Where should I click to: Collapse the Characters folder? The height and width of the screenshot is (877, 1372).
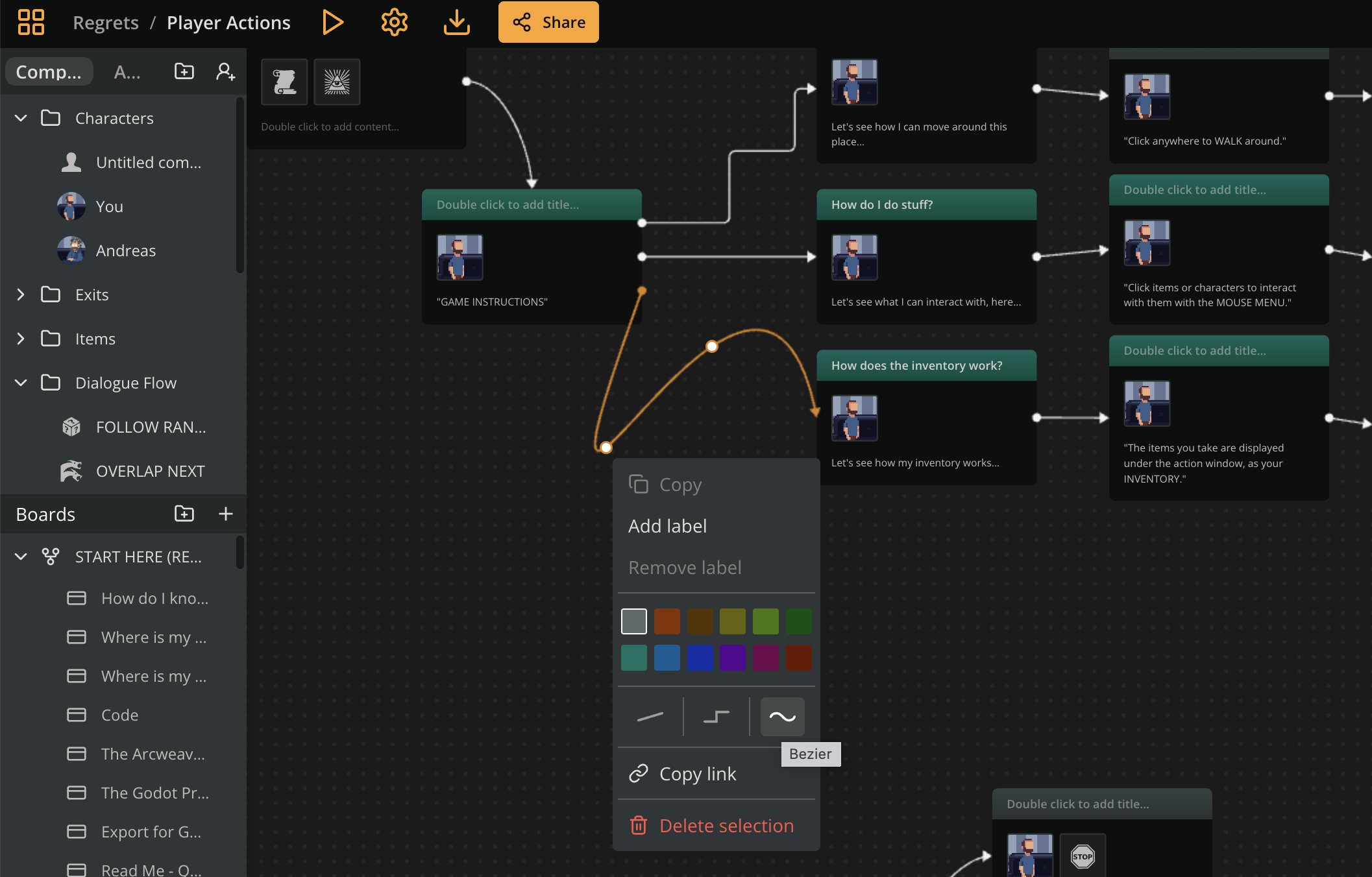21,118
